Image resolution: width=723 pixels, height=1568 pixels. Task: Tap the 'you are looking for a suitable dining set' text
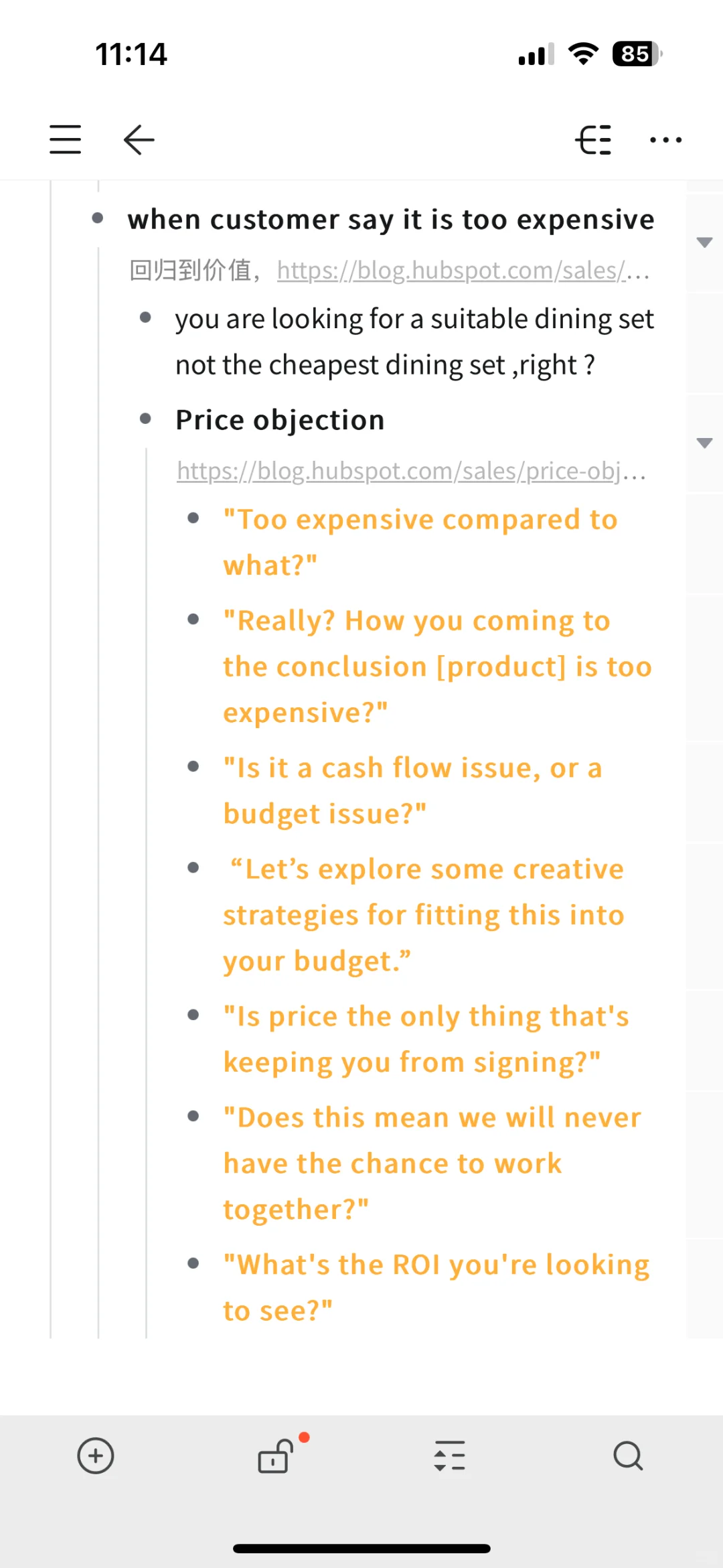[414, 342]
